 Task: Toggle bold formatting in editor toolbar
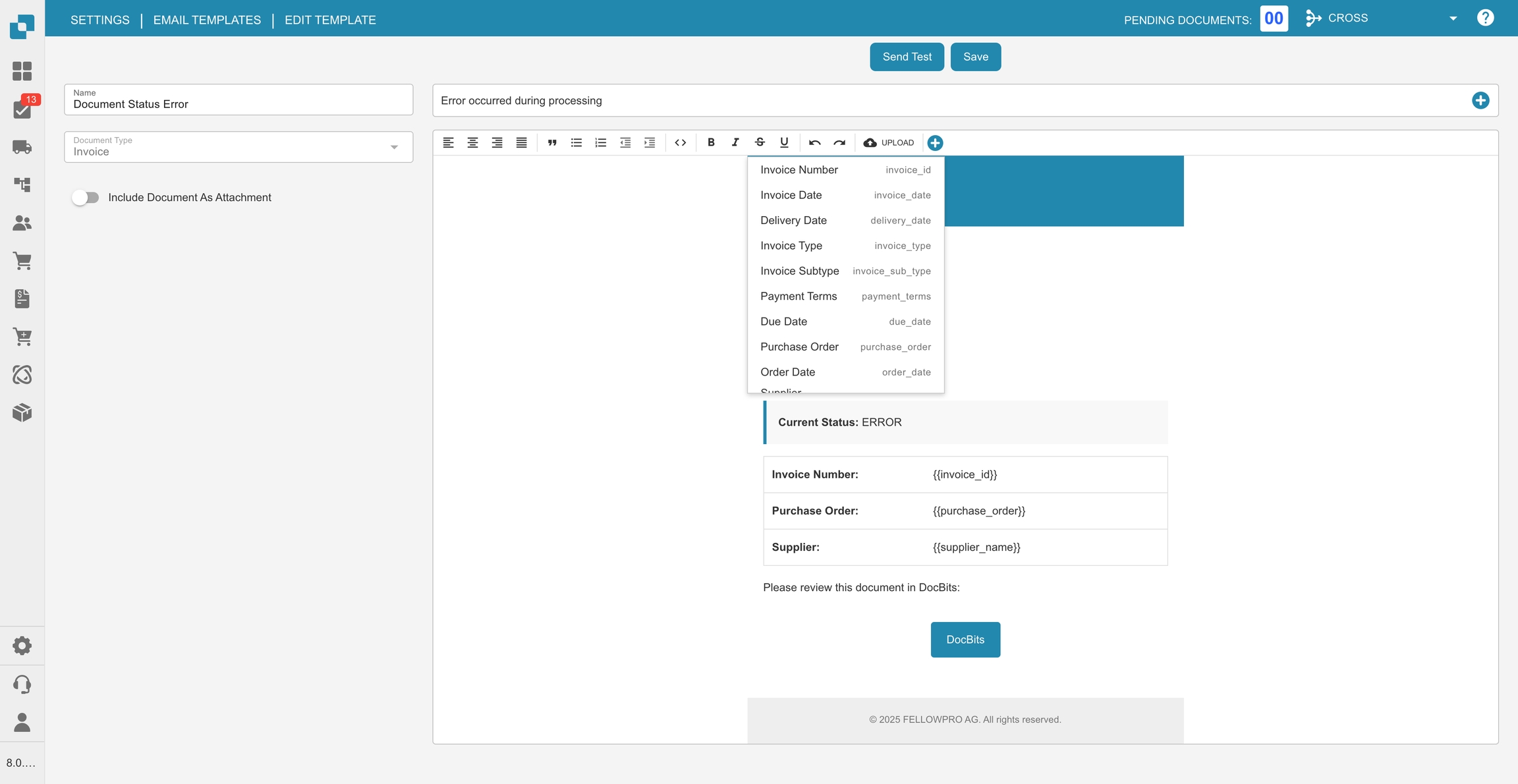pos(711,142)
